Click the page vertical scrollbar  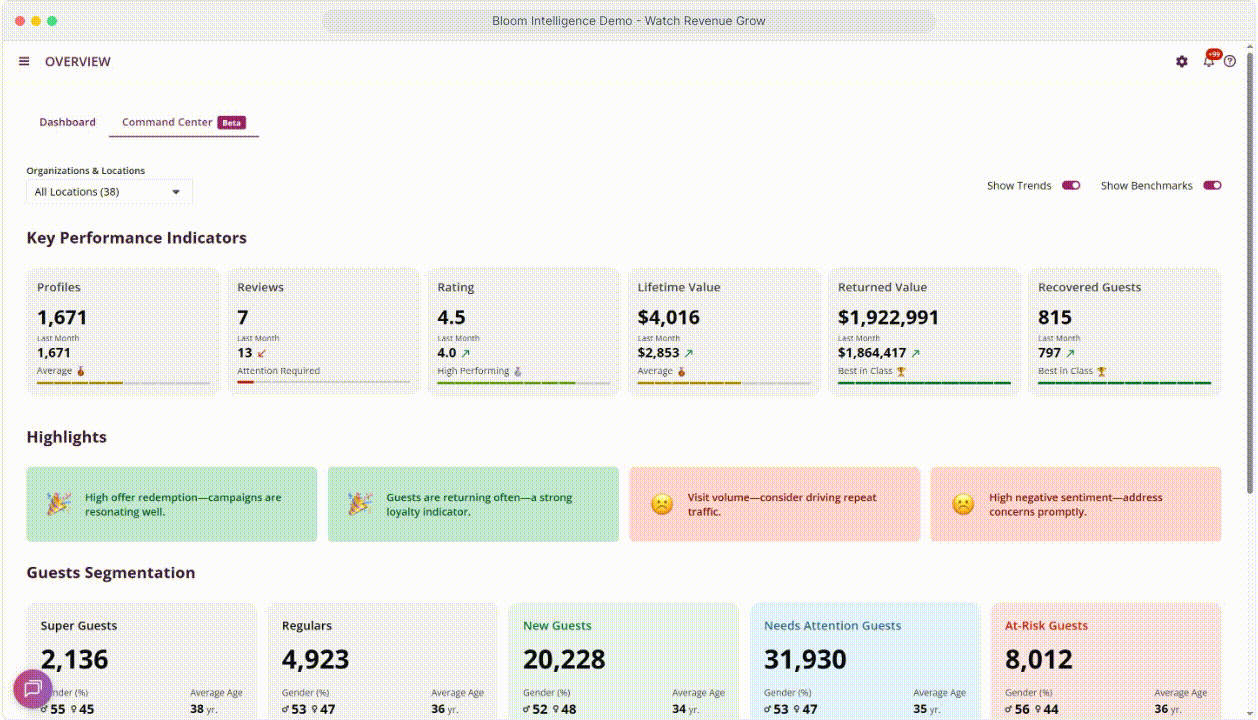1250,270
